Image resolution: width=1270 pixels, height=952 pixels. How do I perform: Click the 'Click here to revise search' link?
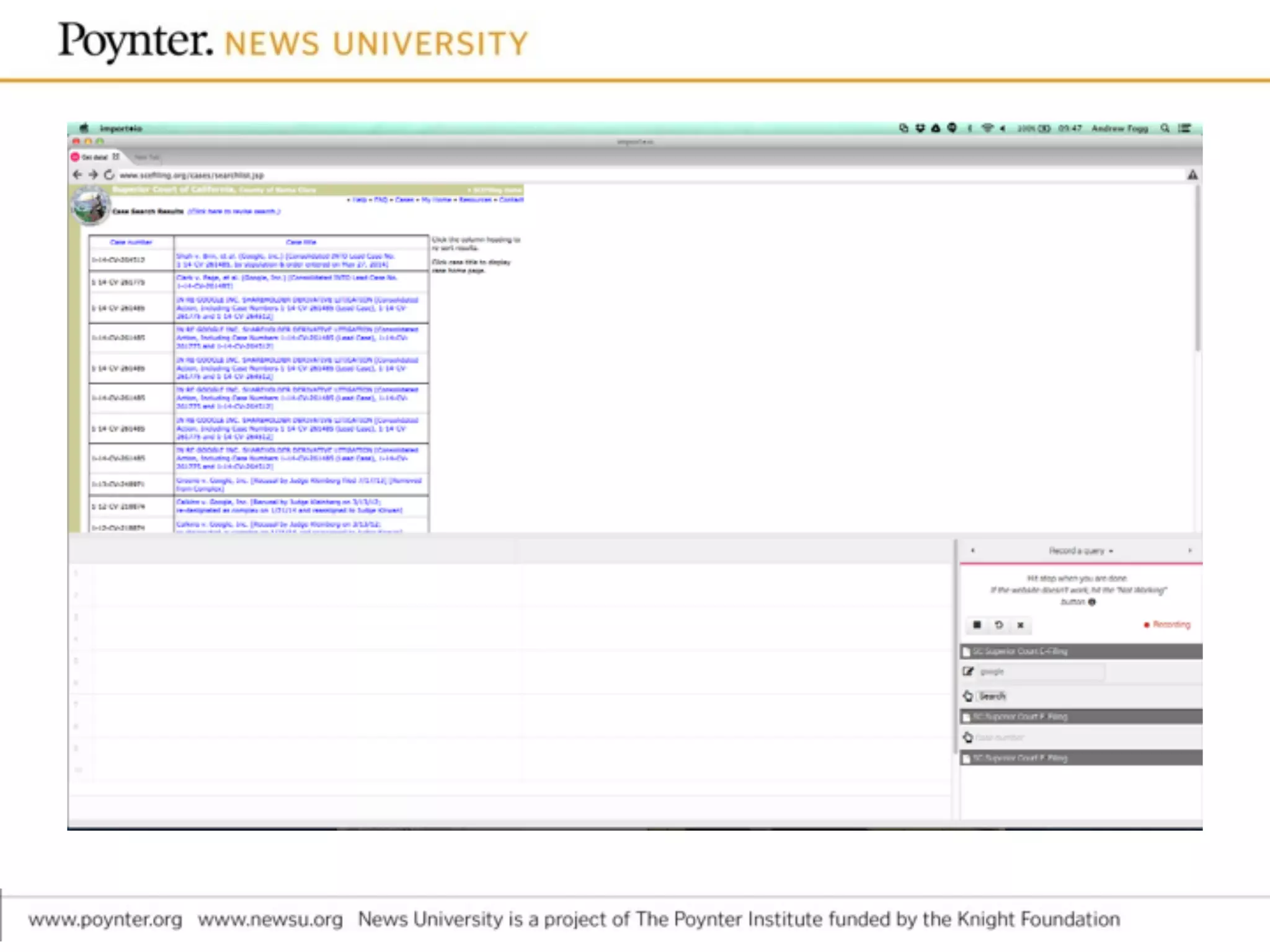(x=234, y=211)
